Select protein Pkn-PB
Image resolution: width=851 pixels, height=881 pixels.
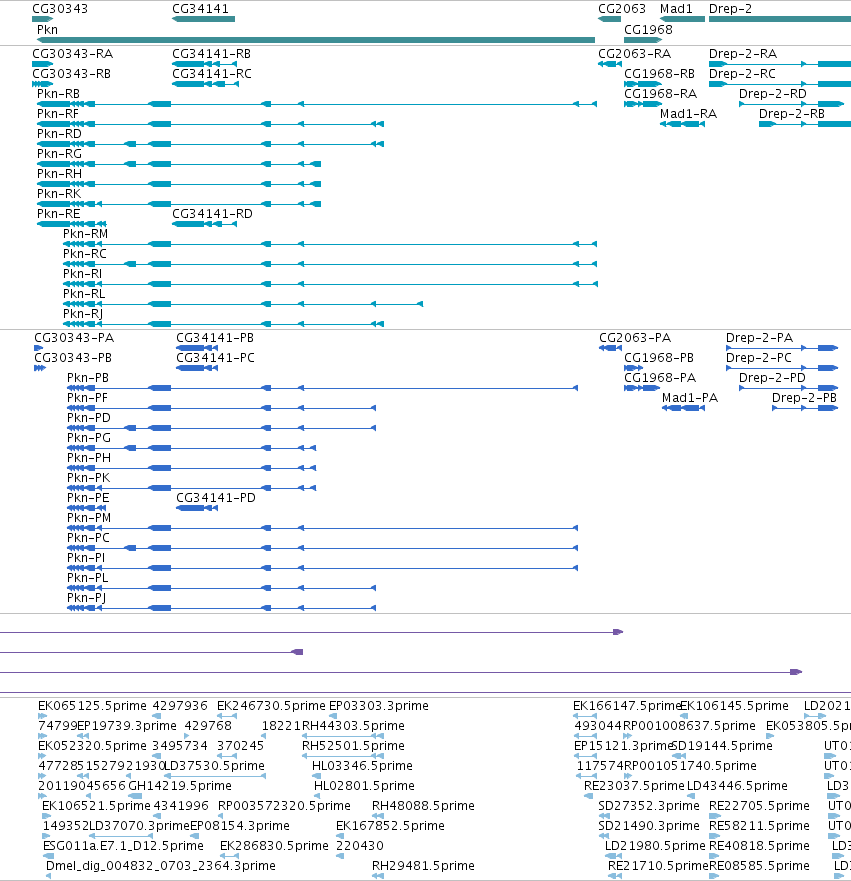(322, 388)
